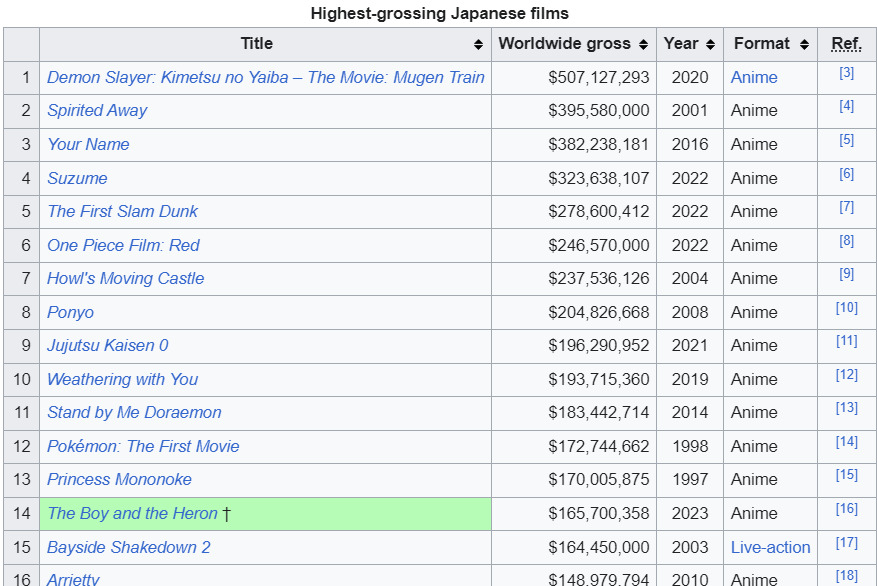Open the Spirited Away article
Image resolution: width=877 pixels, height=586 pixels.
pyautogui.click(x=97, y=110)
